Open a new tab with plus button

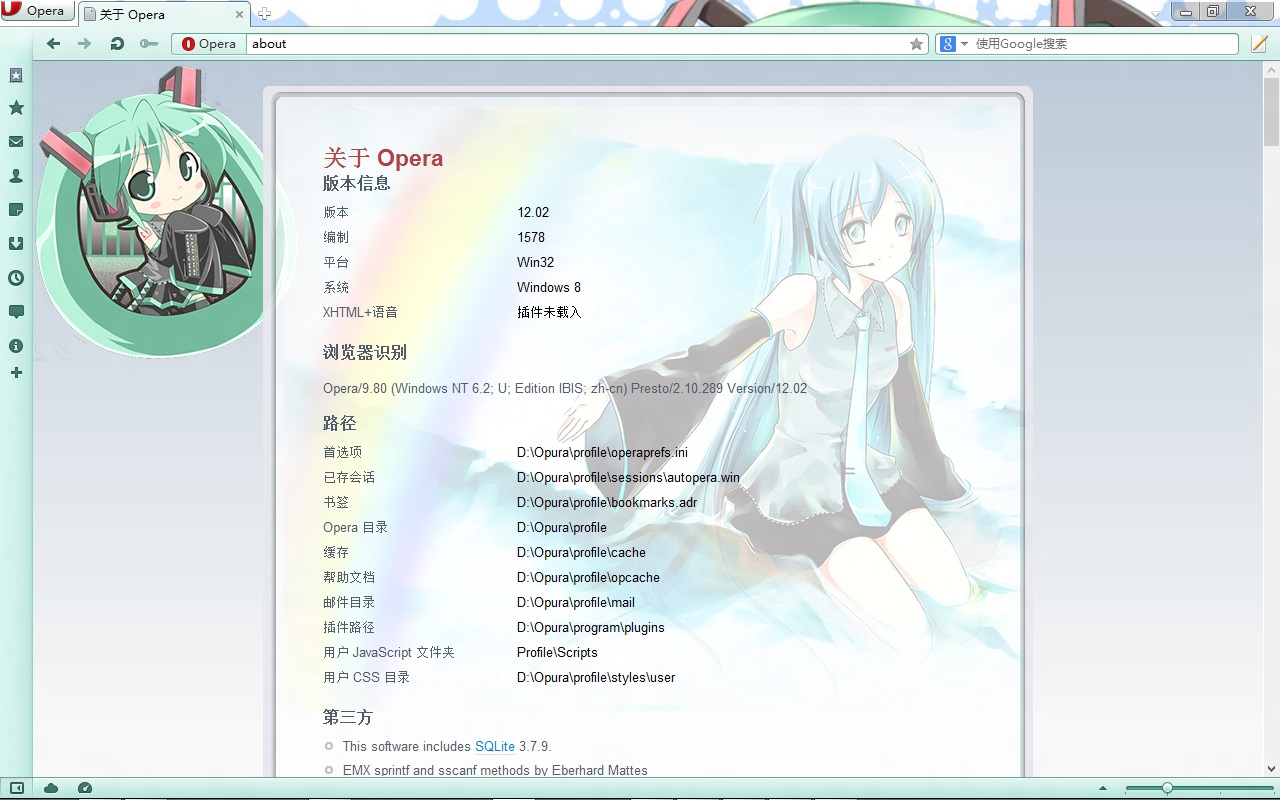264,14
